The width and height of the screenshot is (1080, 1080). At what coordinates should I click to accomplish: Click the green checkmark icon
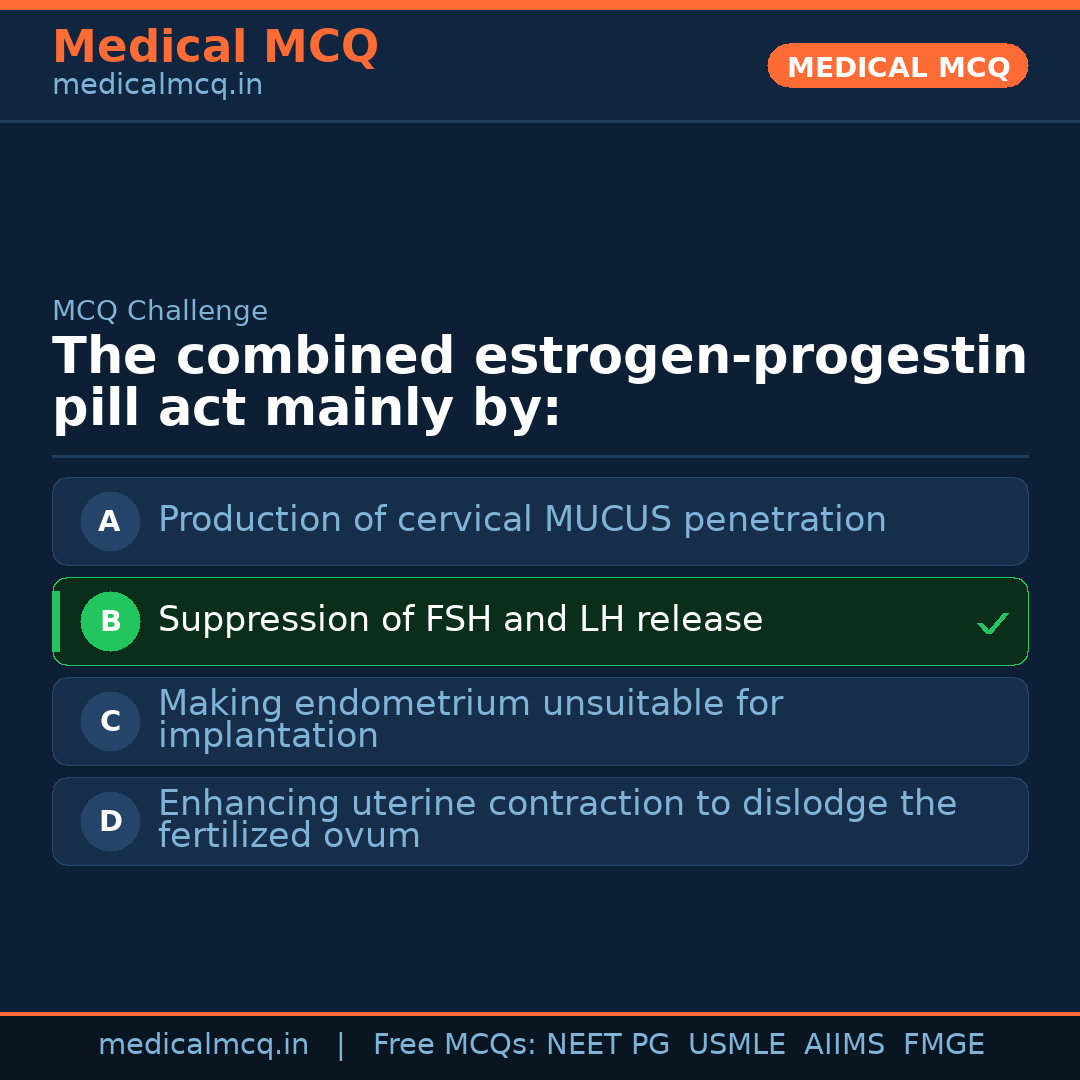992,624
